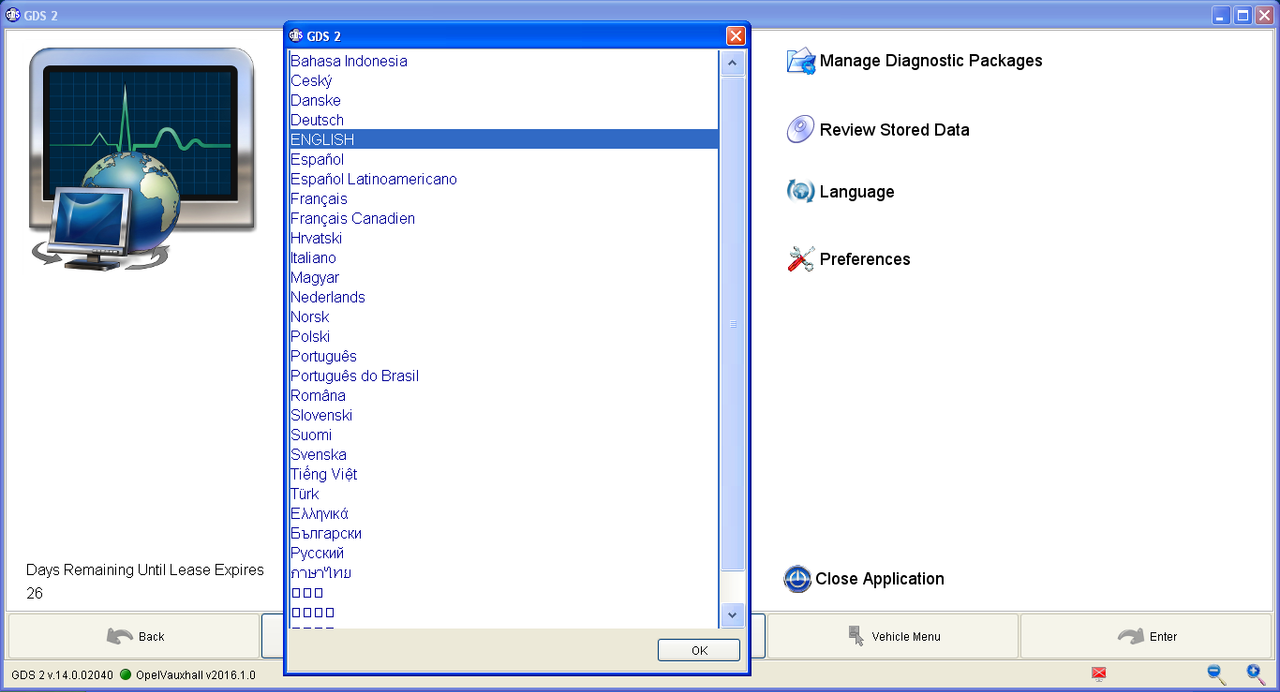Viewport: 1280px width, 692px height.
Task: Click the Review Stored Data disc icon
Action: pyautogui.click(x=800, y=129)
